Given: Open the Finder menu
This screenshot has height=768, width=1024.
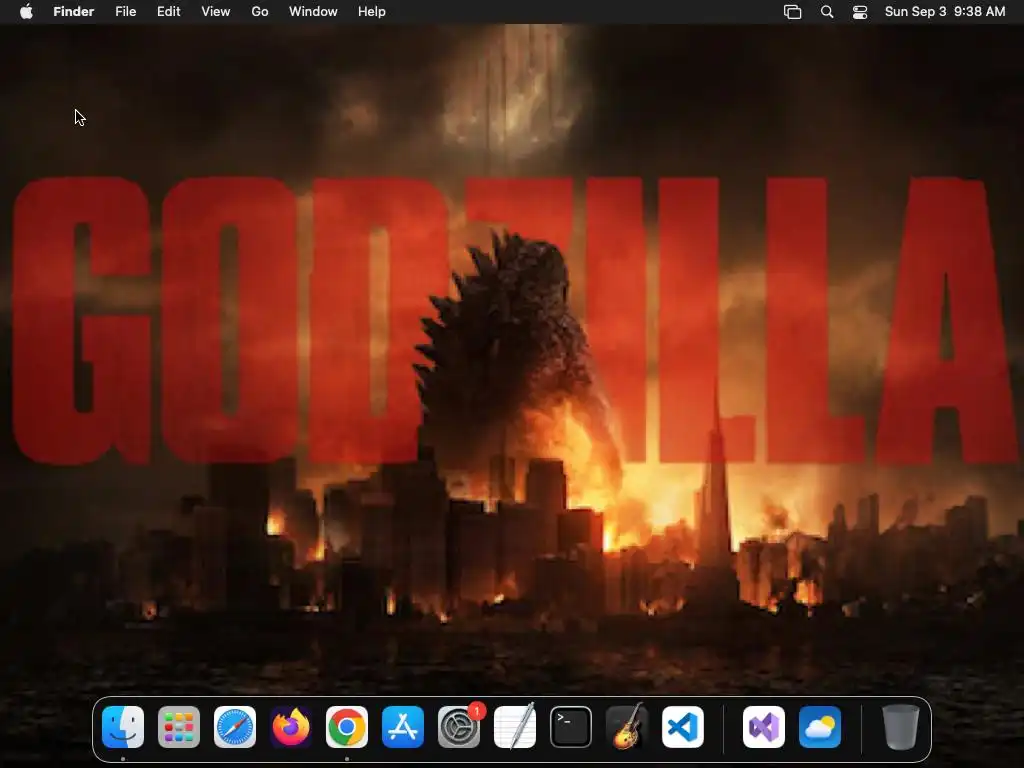Looking at the screenshot, I should click(74, 12).
